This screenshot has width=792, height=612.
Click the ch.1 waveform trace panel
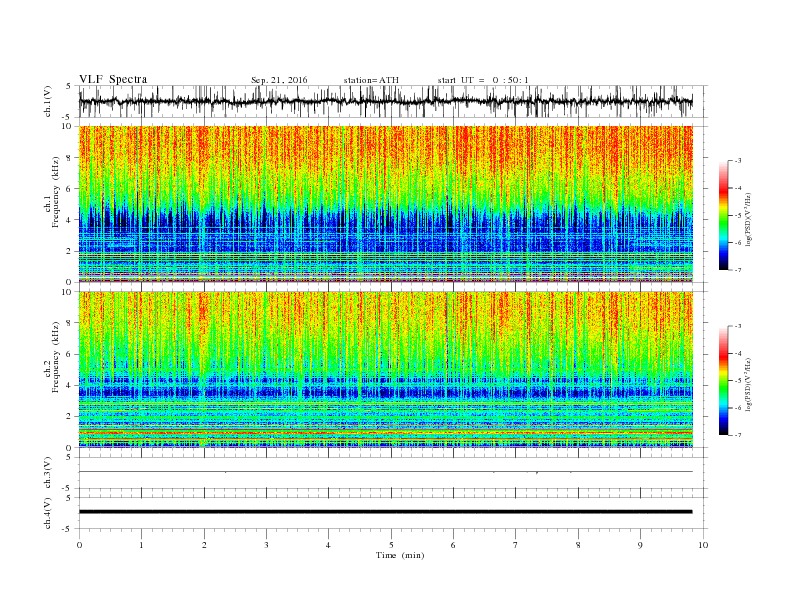[x=393, y=101]
